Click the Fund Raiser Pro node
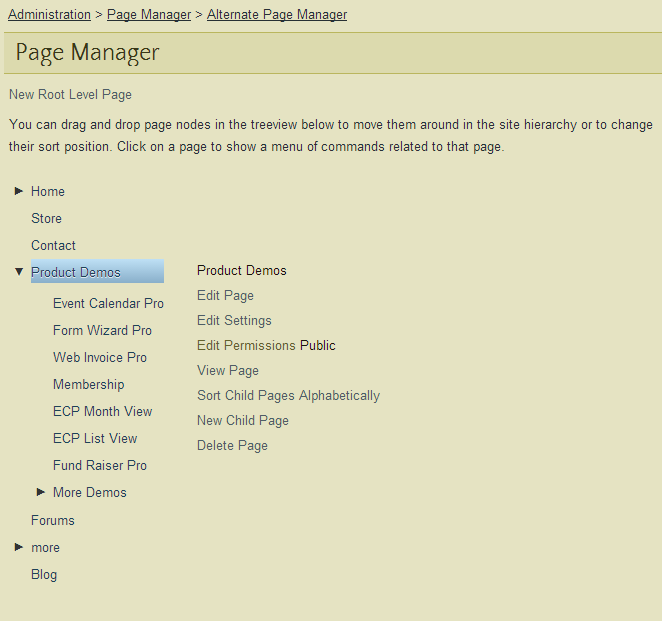 pyautogui.click(x=100, y=465)
